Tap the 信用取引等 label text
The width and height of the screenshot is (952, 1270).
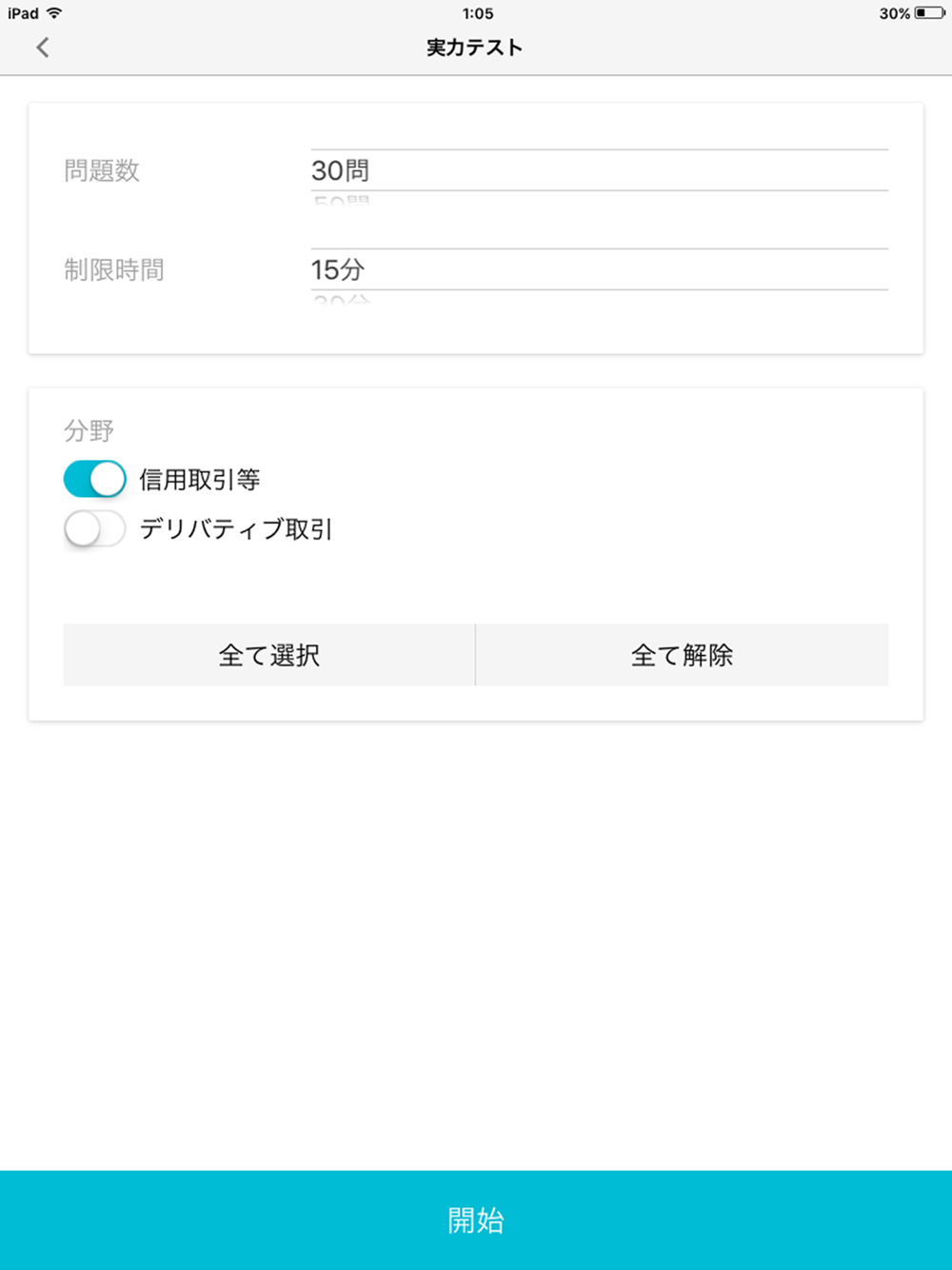[200, 480]
